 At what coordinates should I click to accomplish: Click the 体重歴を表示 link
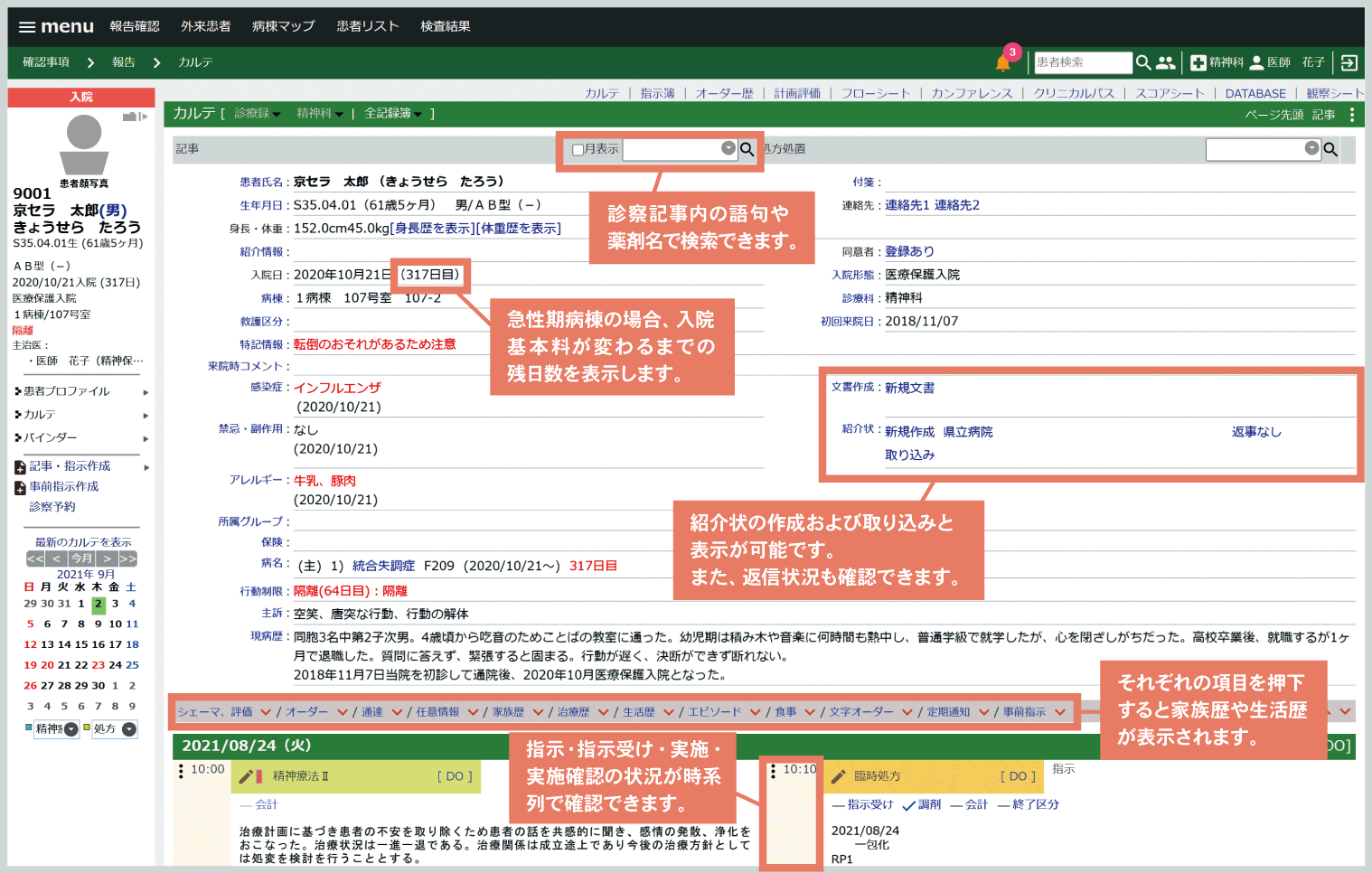(518, 229)
